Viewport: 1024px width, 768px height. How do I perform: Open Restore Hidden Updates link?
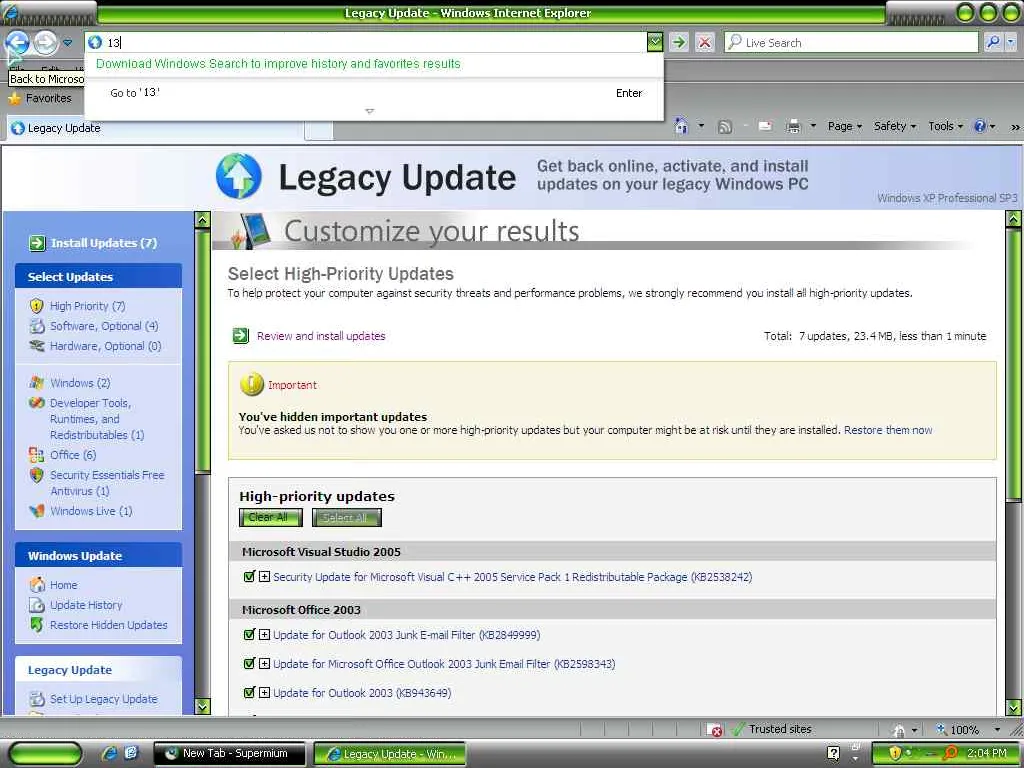pyautogui.click(x=108, y=625)
